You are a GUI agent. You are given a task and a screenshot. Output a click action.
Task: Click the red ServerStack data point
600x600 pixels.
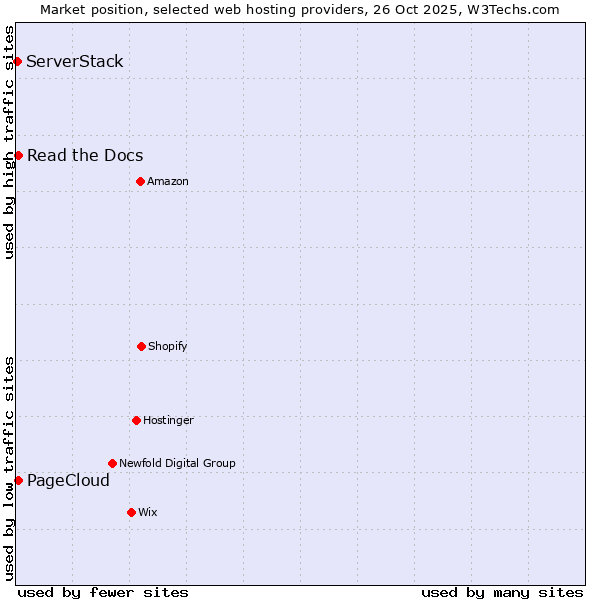coord(17,62)
